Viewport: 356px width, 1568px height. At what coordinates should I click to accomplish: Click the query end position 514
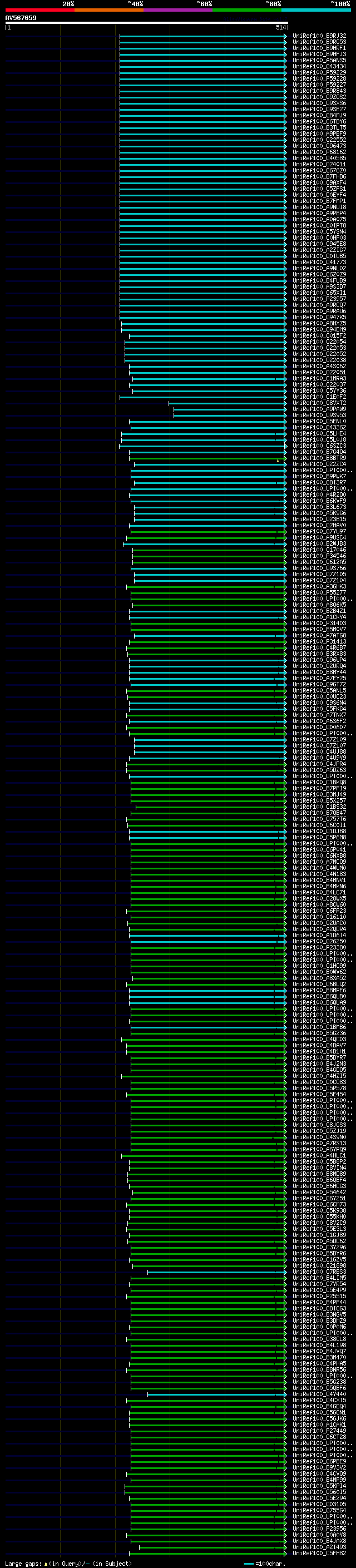tap(280, 27)
